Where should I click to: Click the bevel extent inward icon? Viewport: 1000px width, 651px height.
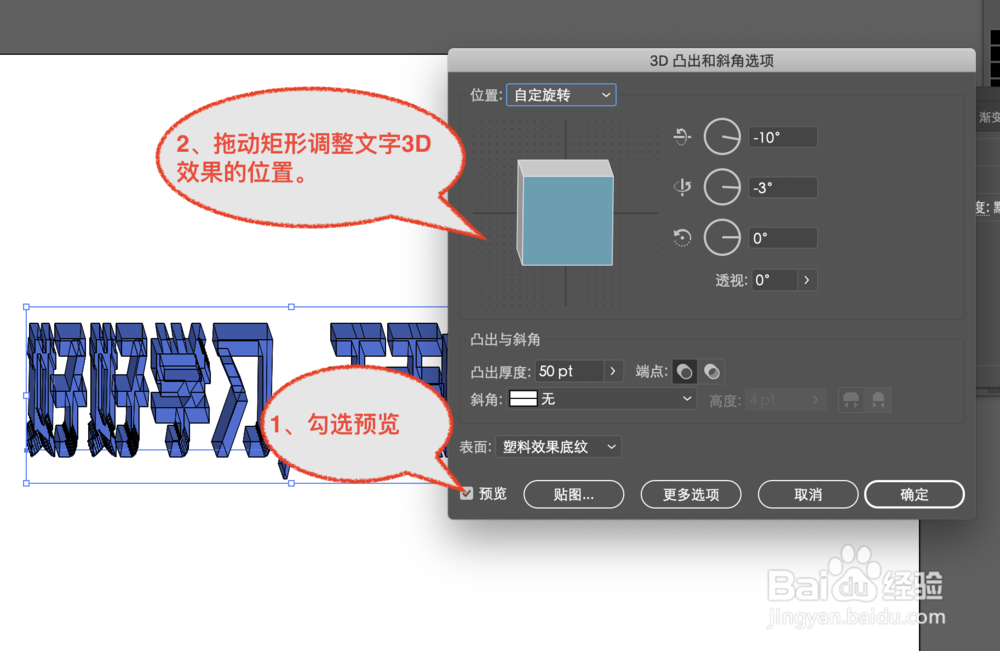877,399
